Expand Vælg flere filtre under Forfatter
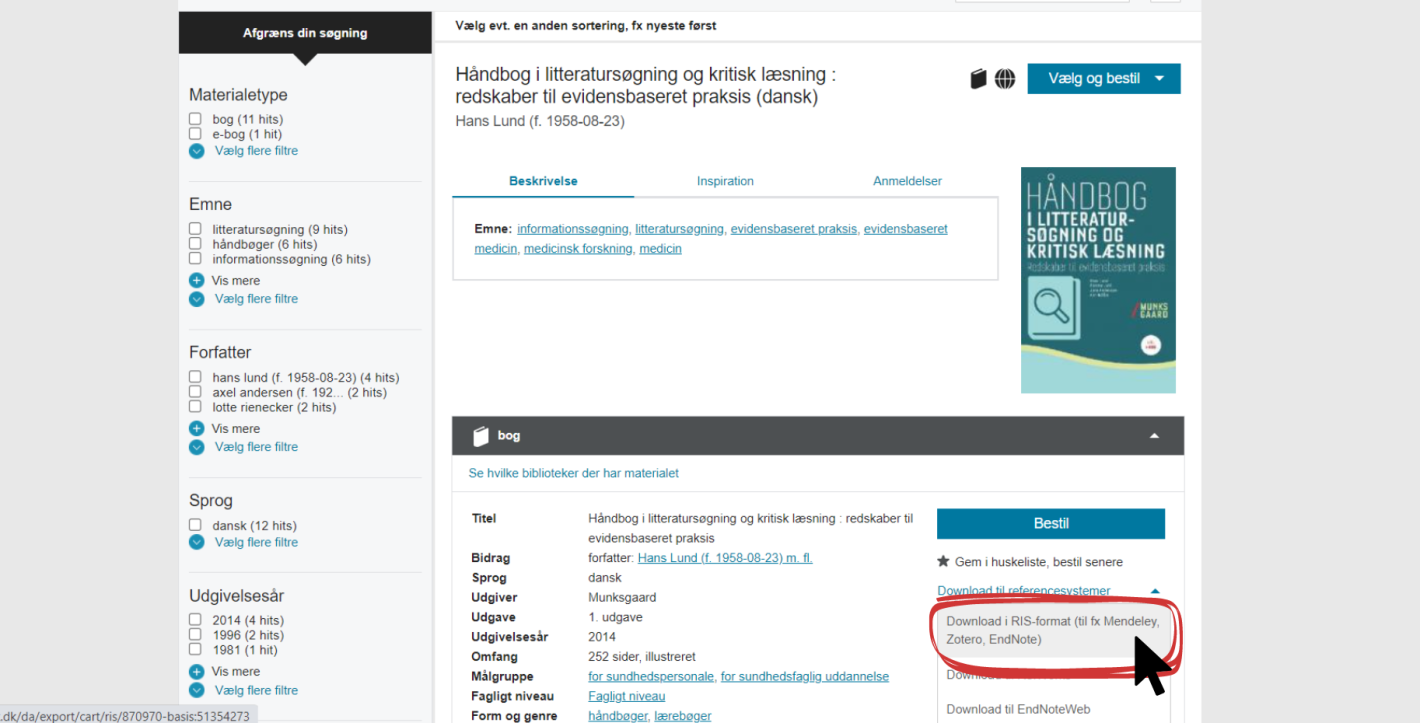This screenshot has height=723, width=1420. [x=256, y=447]
